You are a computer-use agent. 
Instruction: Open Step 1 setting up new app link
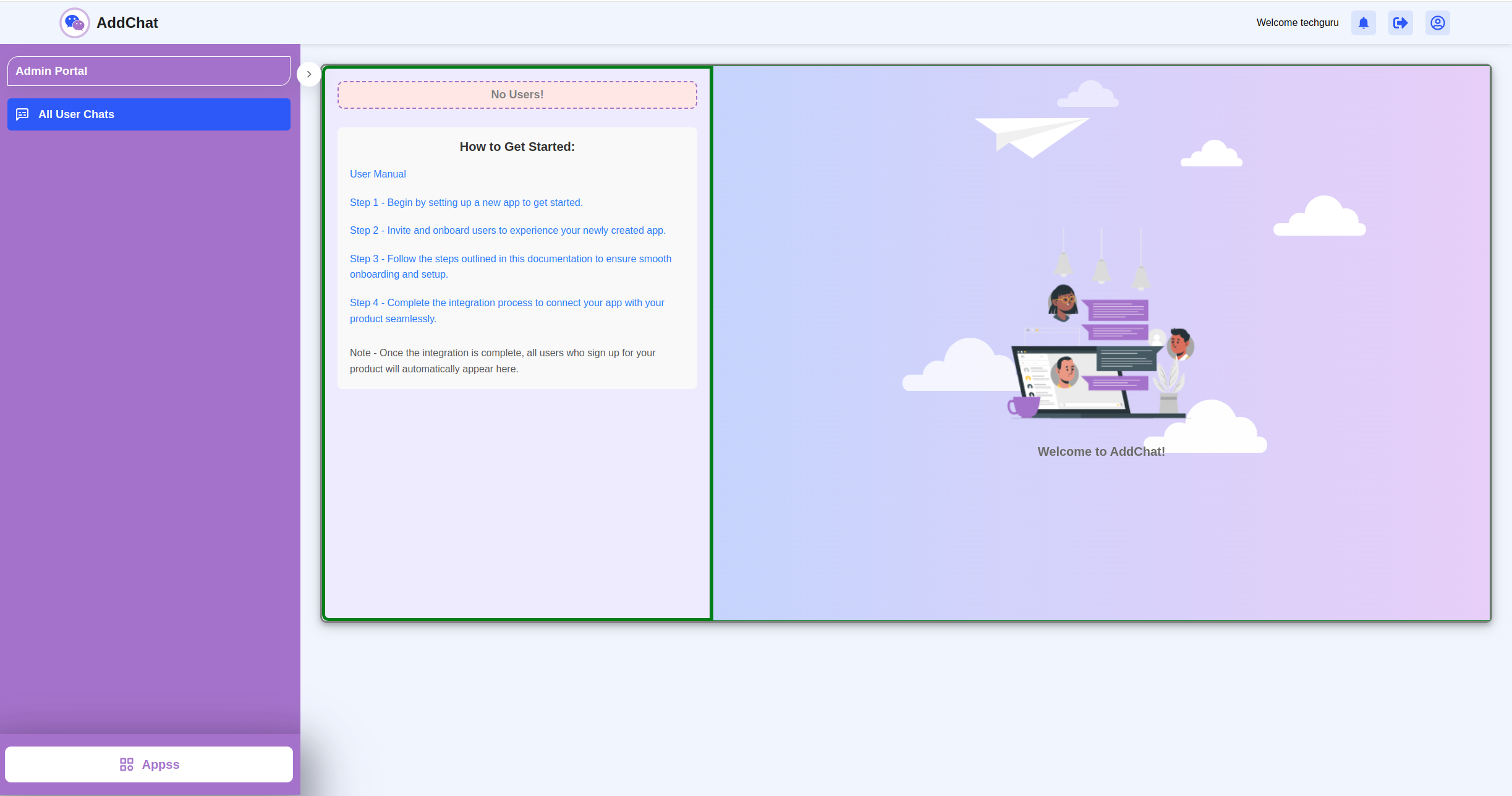click(466, 203)
